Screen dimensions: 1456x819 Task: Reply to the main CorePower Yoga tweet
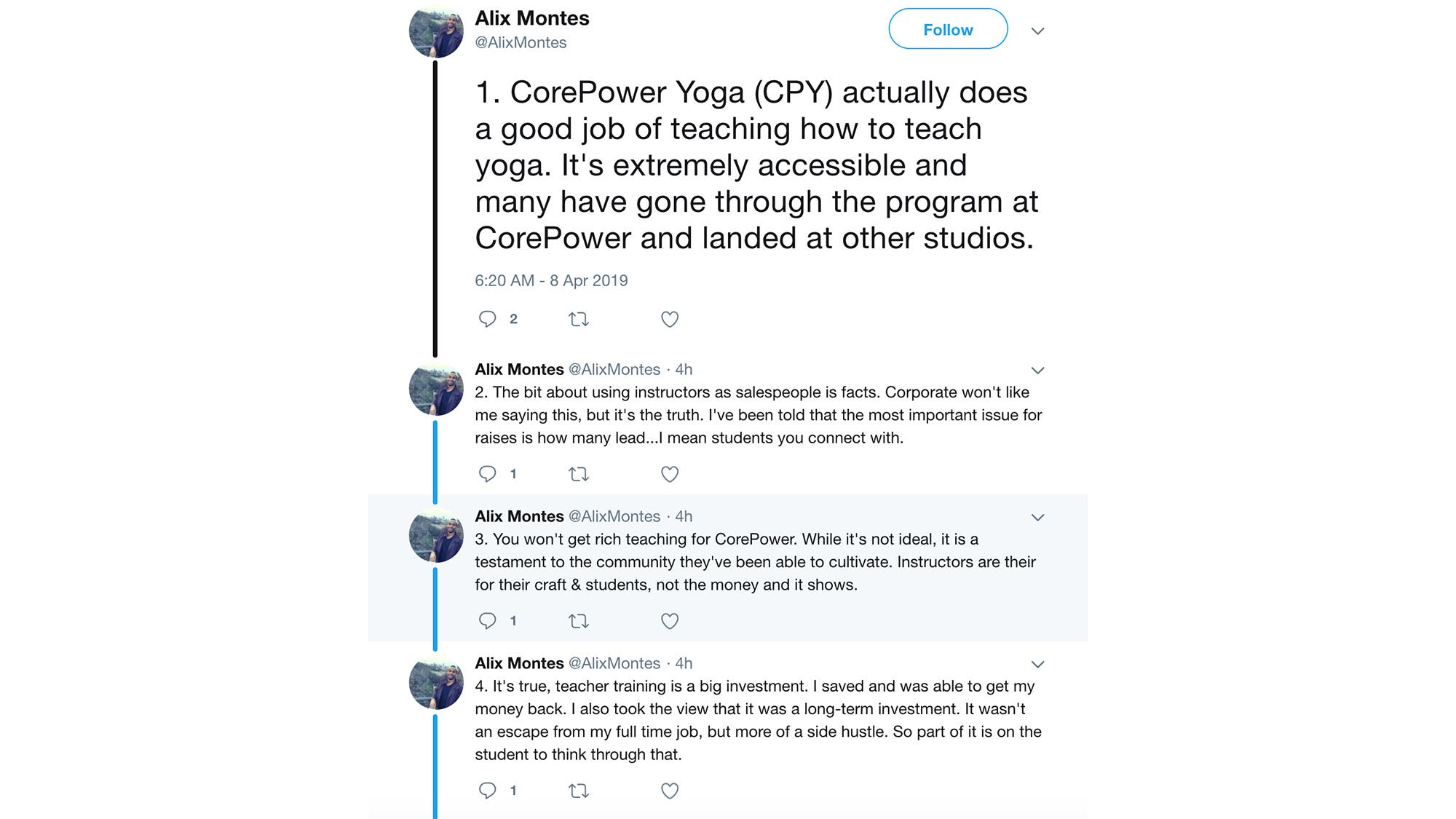[487, 319]
